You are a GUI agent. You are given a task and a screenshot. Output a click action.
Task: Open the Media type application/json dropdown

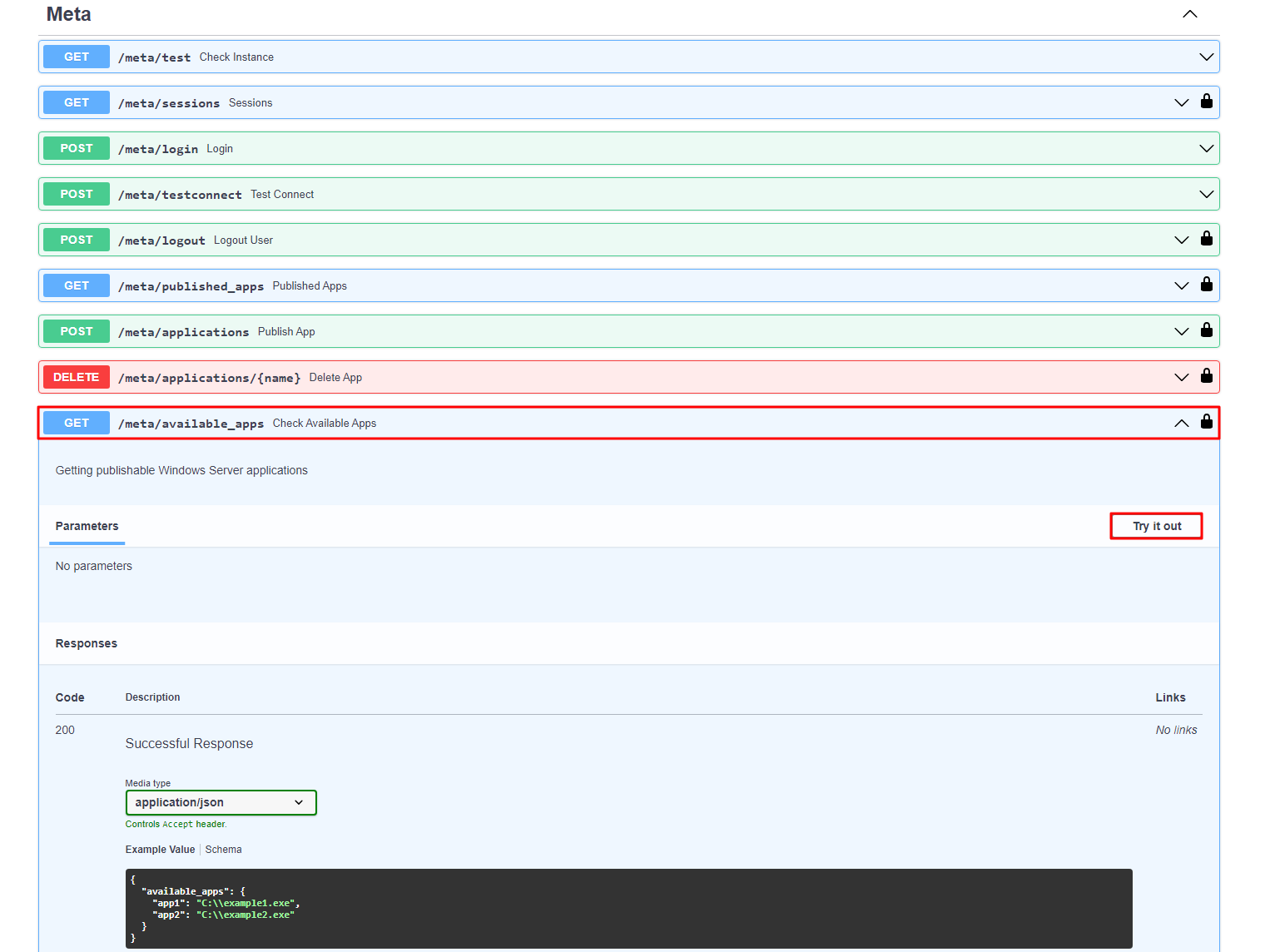coord(221,802)
